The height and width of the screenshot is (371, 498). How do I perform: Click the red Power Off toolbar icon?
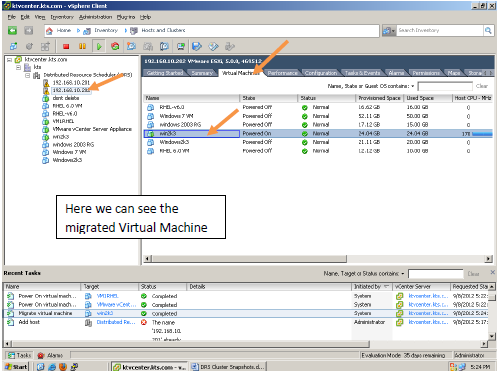[66, 46]
